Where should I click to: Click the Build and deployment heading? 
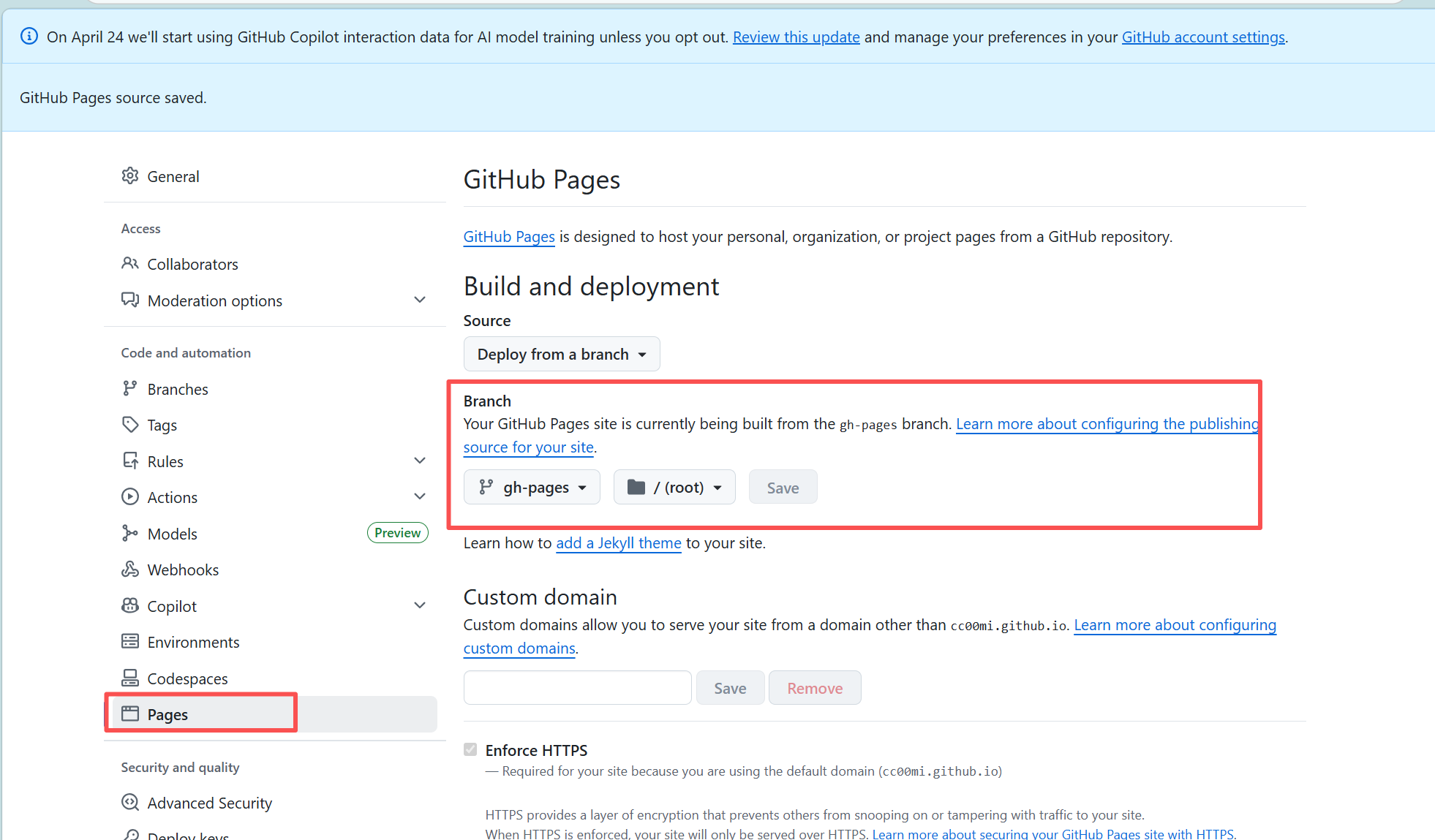(591, 287)
